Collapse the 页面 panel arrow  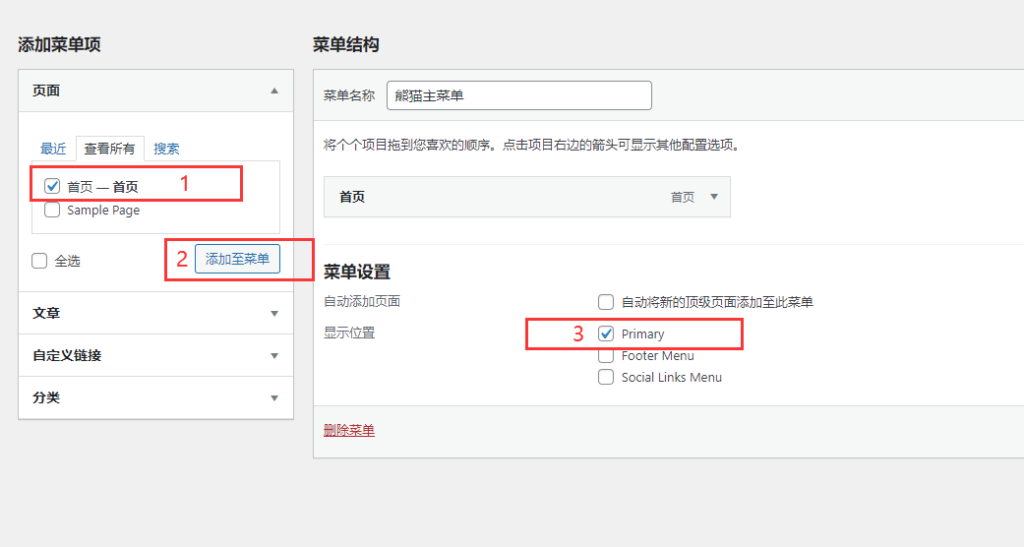click(274, 91)
